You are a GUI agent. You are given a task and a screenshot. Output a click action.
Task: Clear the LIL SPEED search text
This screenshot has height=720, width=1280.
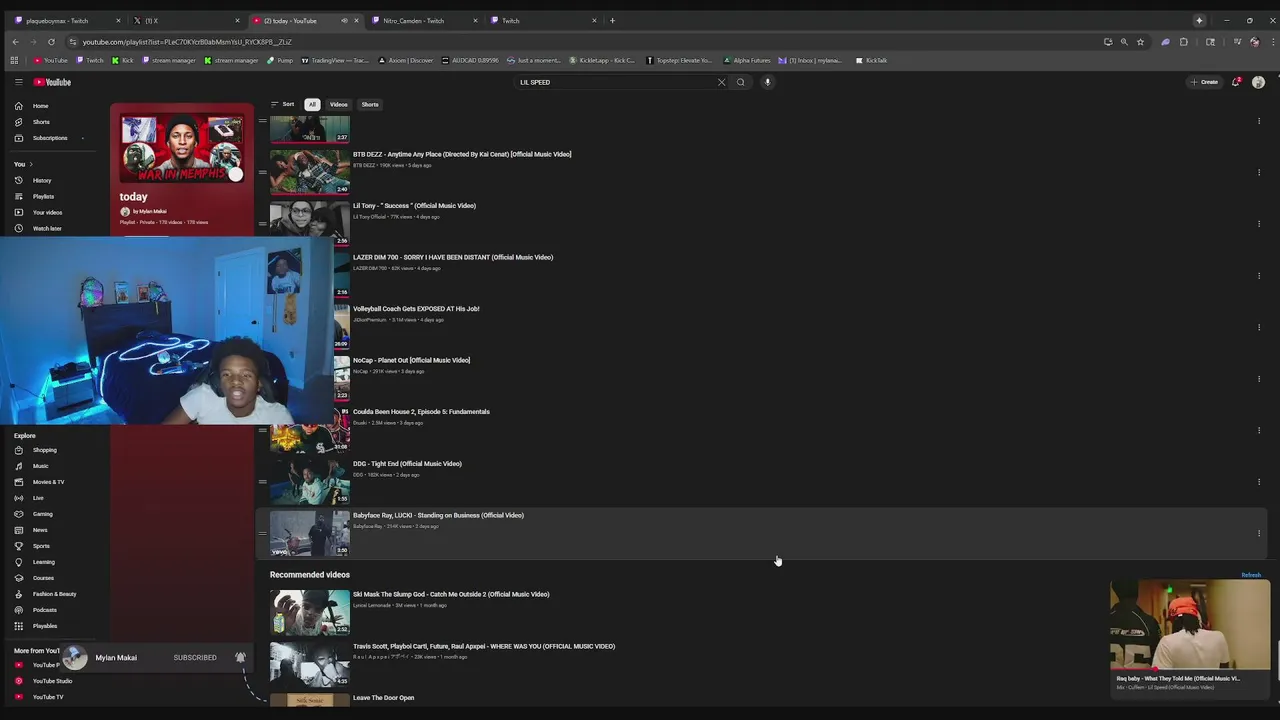[x=721, y=82]
